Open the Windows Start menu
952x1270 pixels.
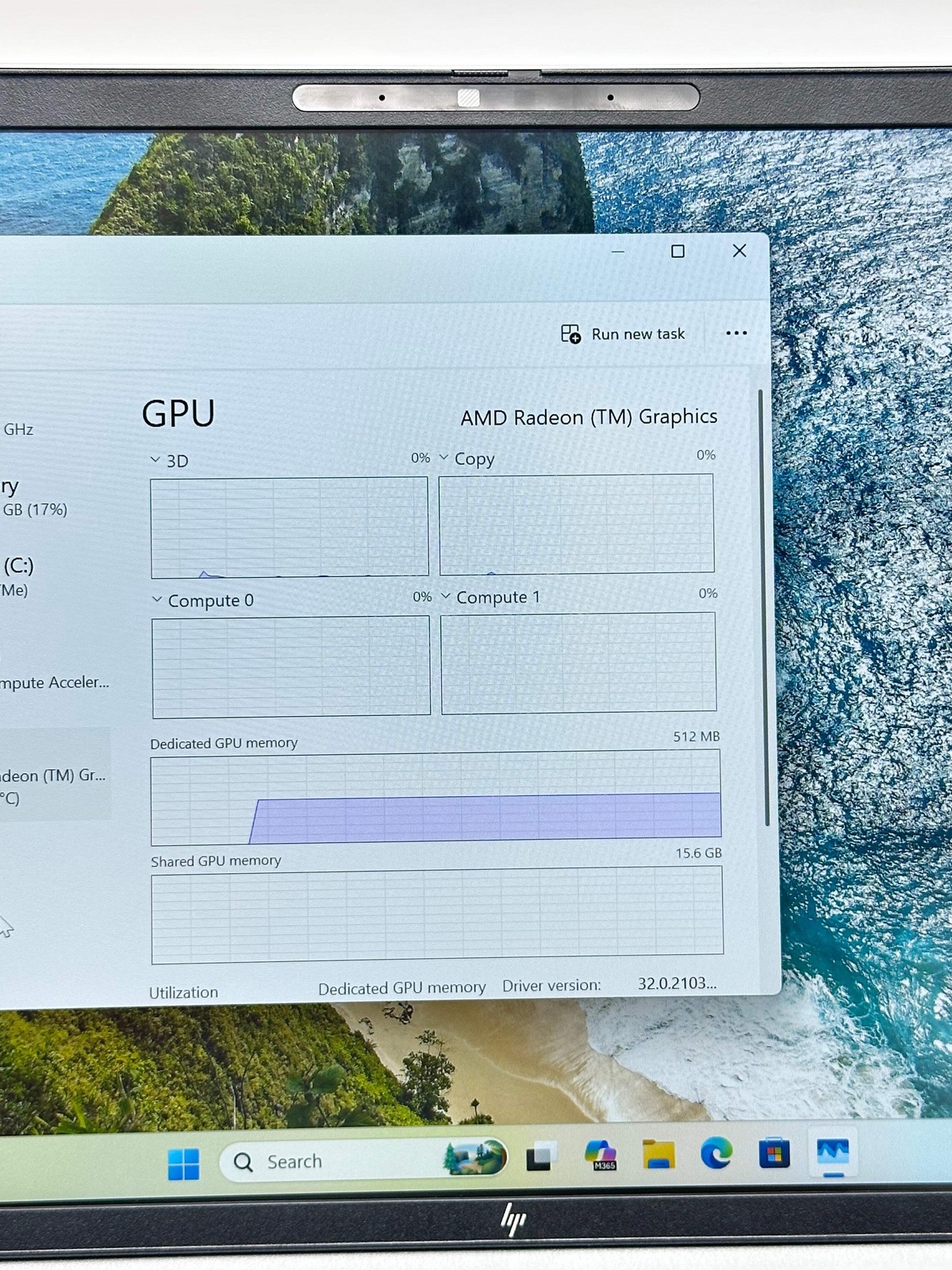[x=184, y=1164]
